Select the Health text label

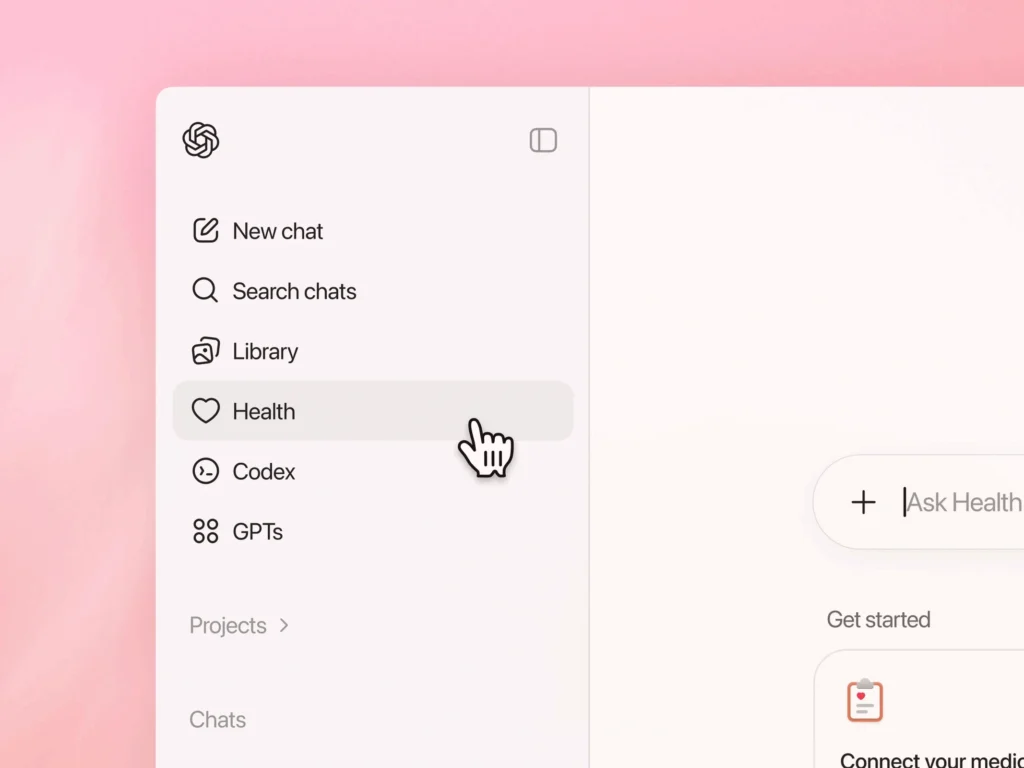tap(264, 411)
